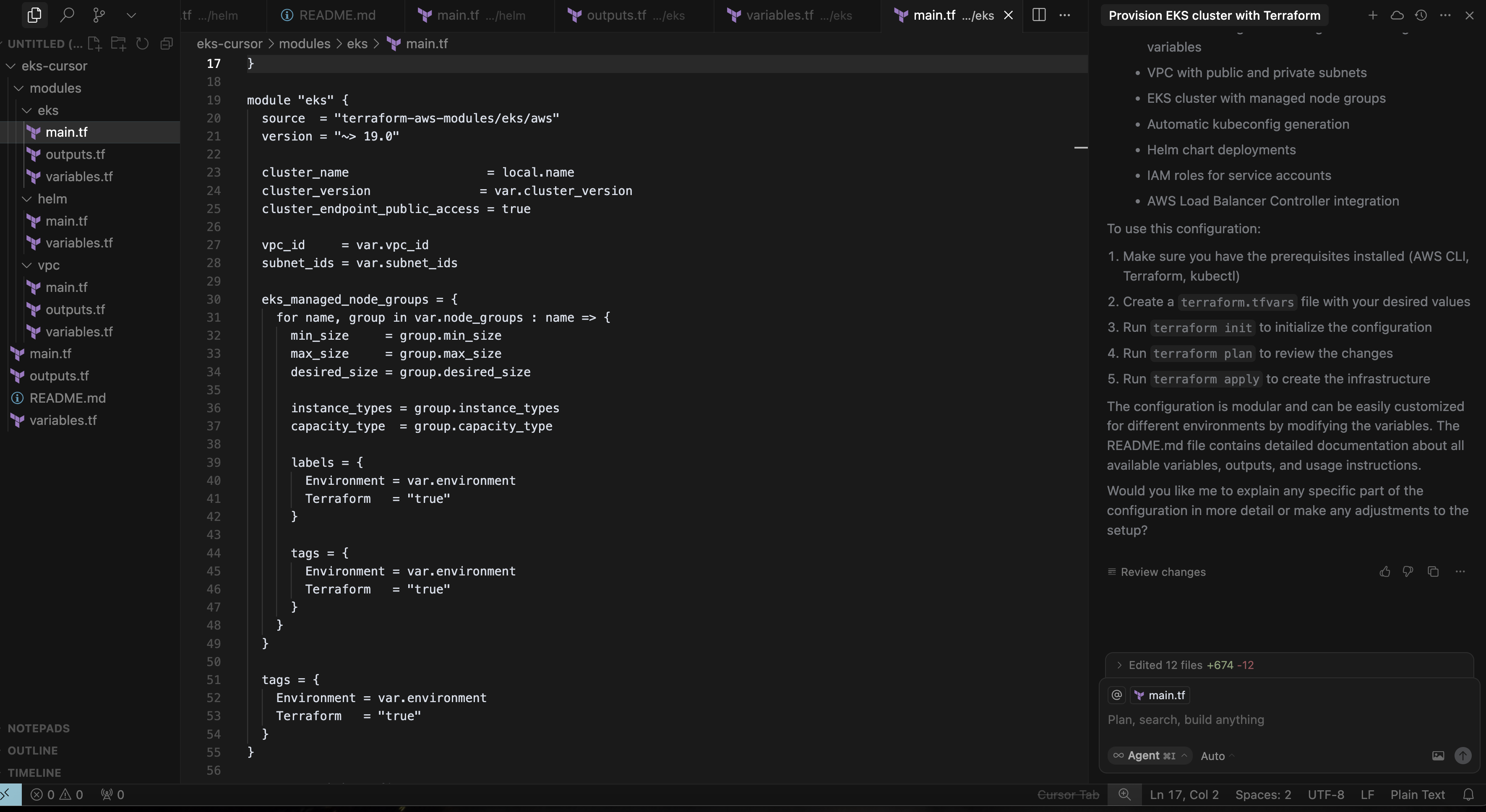Screen dimensions: 1486x812
Task: Open notifications bell in status bar
Action: 1469,795
